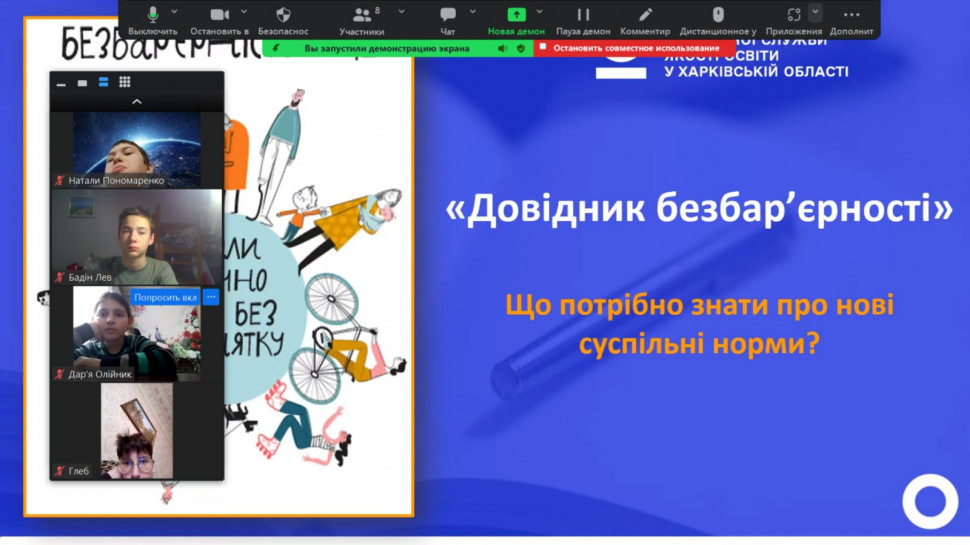This screenshot has width=970, height=545.
Task: Click the green shield icon in sharing bar
Action: pos(521,48)
